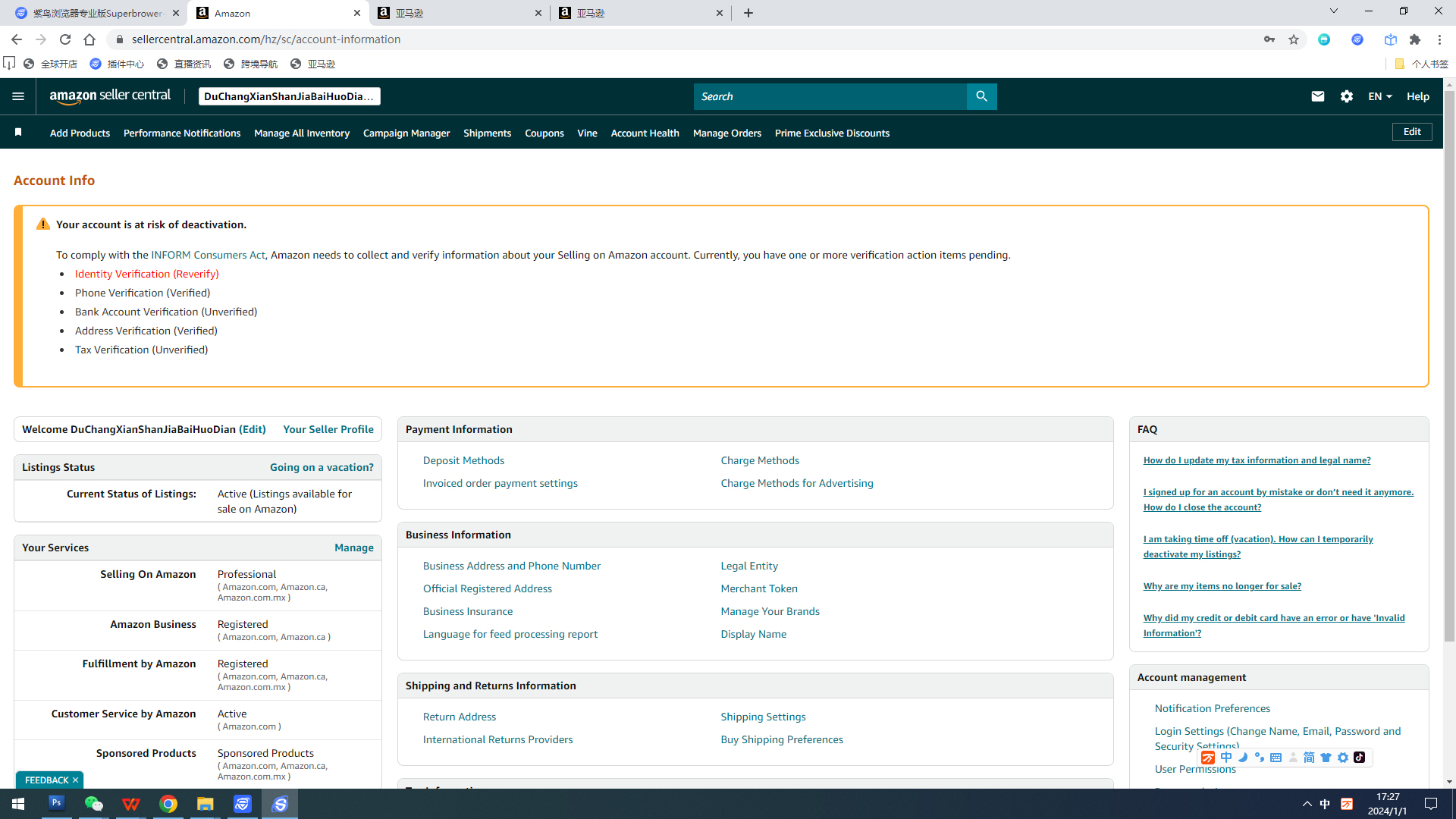Open Charge Methods for Advertising
1456x819 pixels.
(x=797, y=483)
